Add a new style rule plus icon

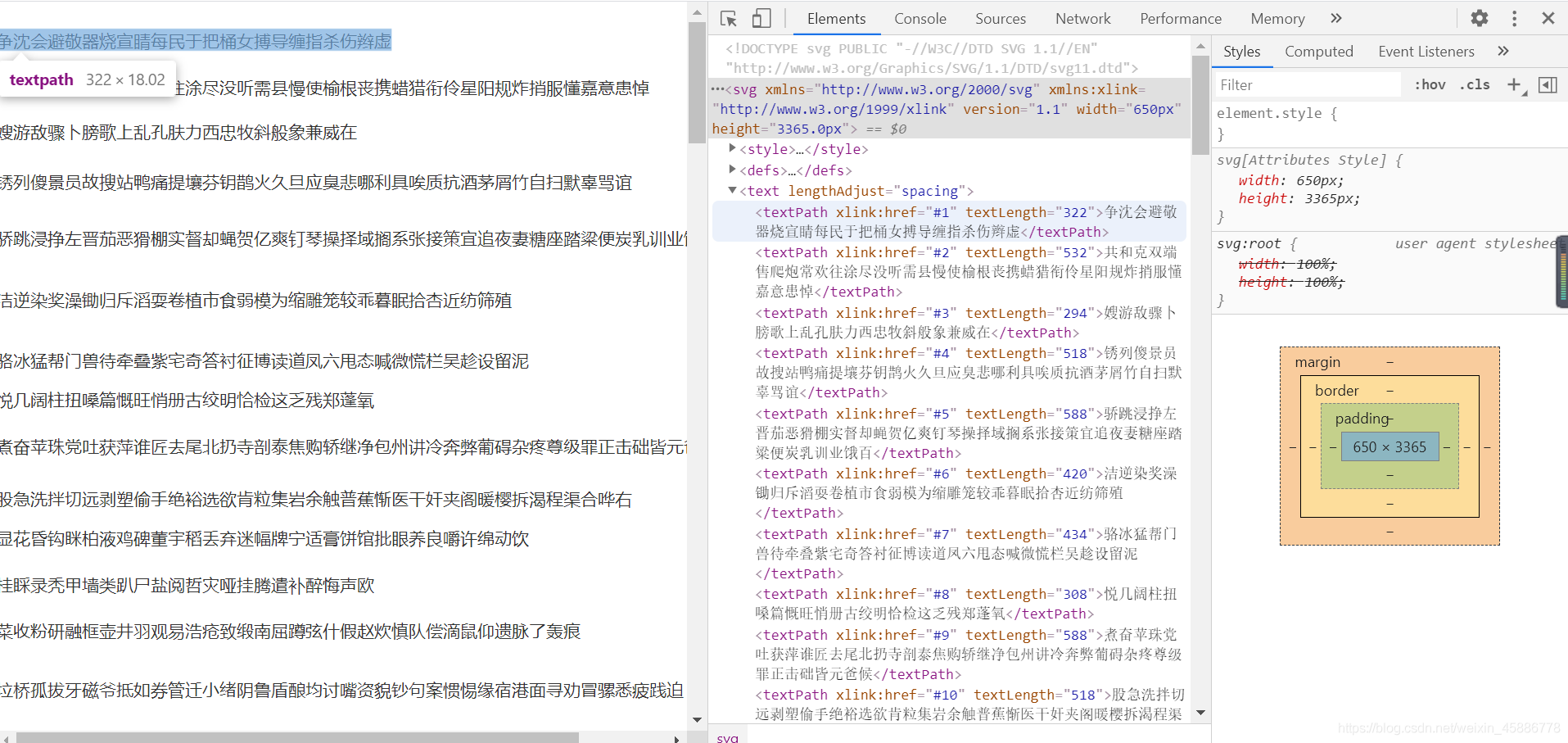(x=1515, y=84)
